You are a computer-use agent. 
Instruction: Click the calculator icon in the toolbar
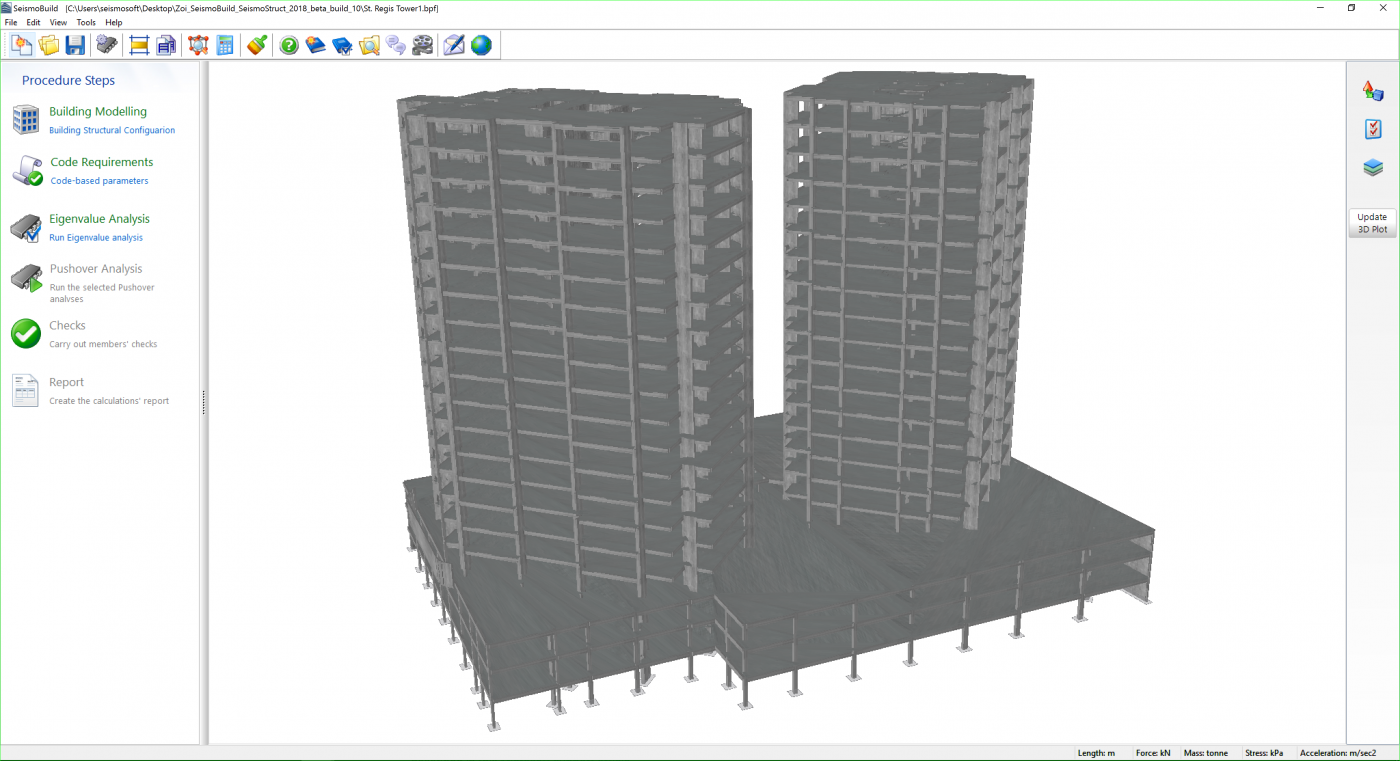click(x=225, y=45)
